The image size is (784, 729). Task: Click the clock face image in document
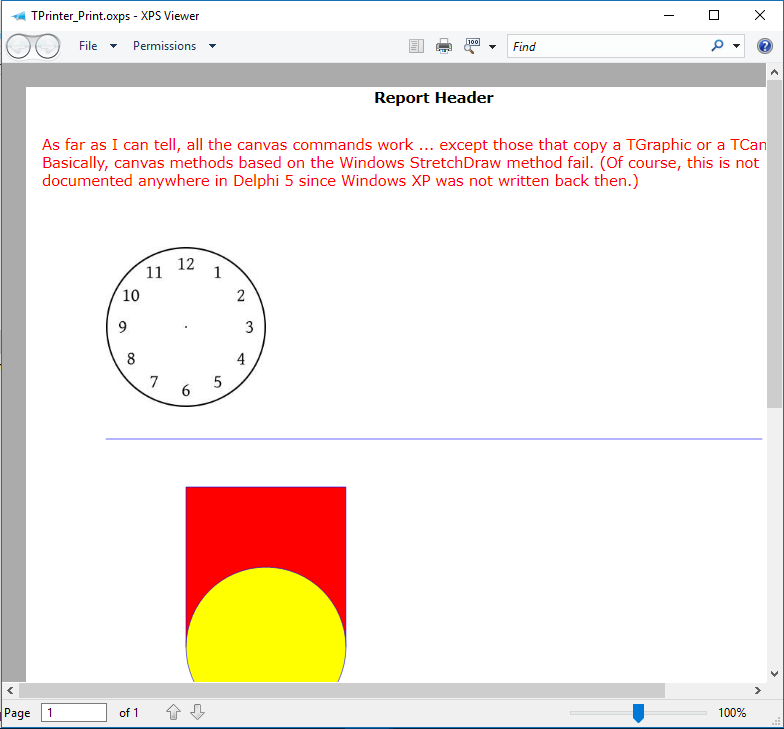tap(186, 327)
